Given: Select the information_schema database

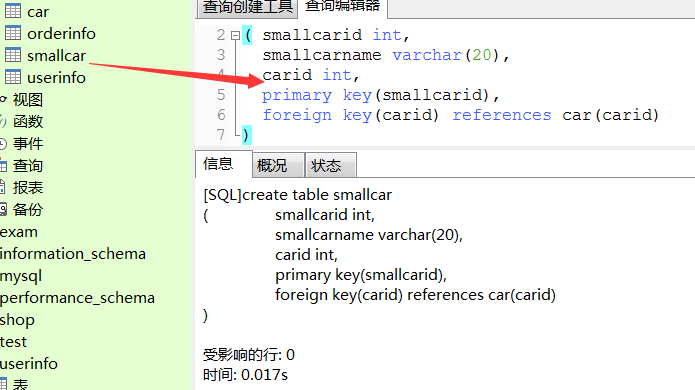Looking at the screenshot, I should click(x=73, y=254).
